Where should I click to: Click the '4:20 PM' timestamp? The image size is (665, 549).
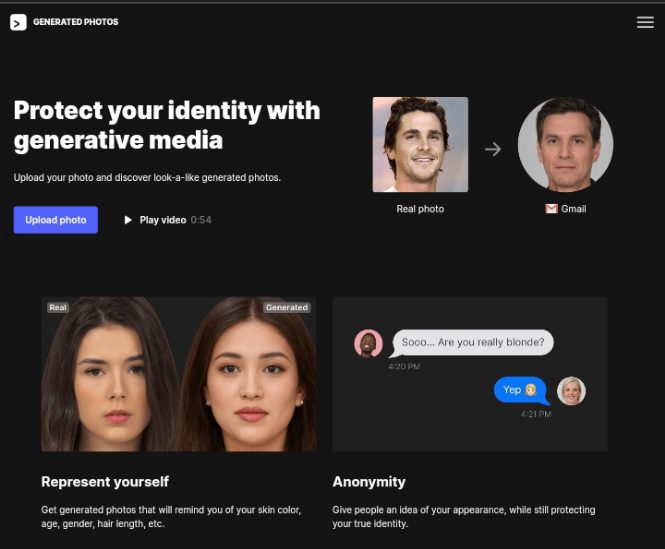coord(404,366)
